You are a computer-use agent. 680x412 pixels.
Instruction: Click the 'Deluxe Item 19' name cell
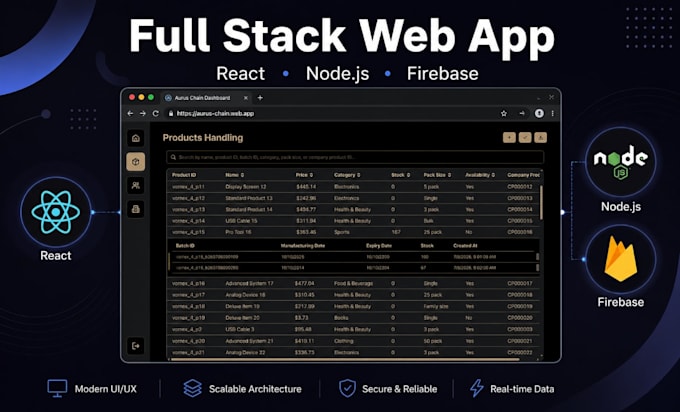(x=242, y=306)
